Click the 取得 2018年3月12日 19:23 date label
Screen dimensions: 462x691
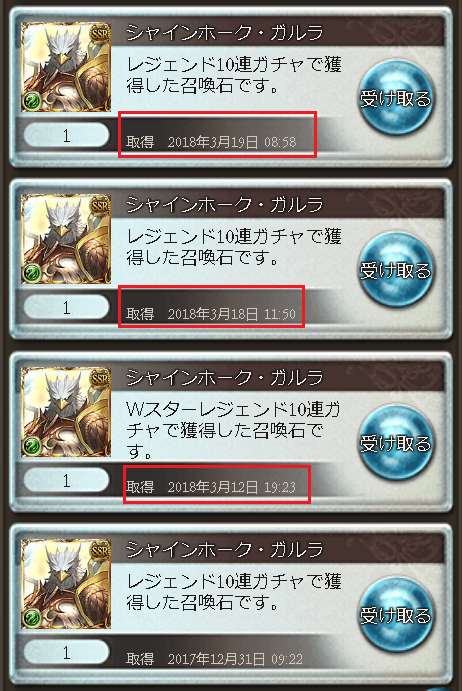click(211, 487)
